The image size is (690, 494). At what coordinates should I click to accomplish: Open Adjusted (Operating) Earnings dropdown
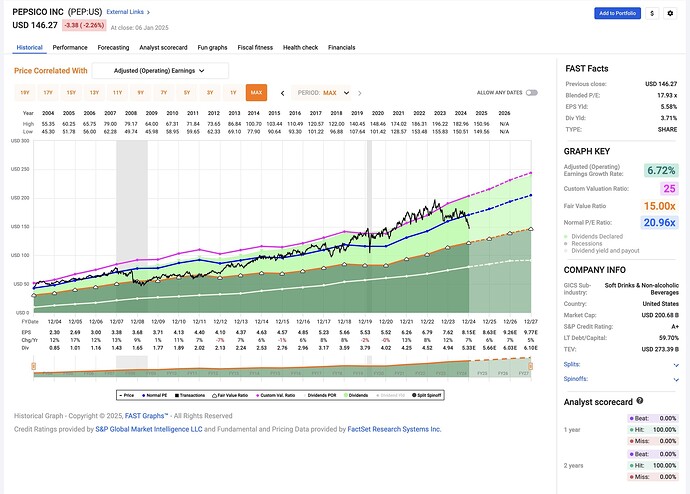pyautogui.click(x=160, y=71)
